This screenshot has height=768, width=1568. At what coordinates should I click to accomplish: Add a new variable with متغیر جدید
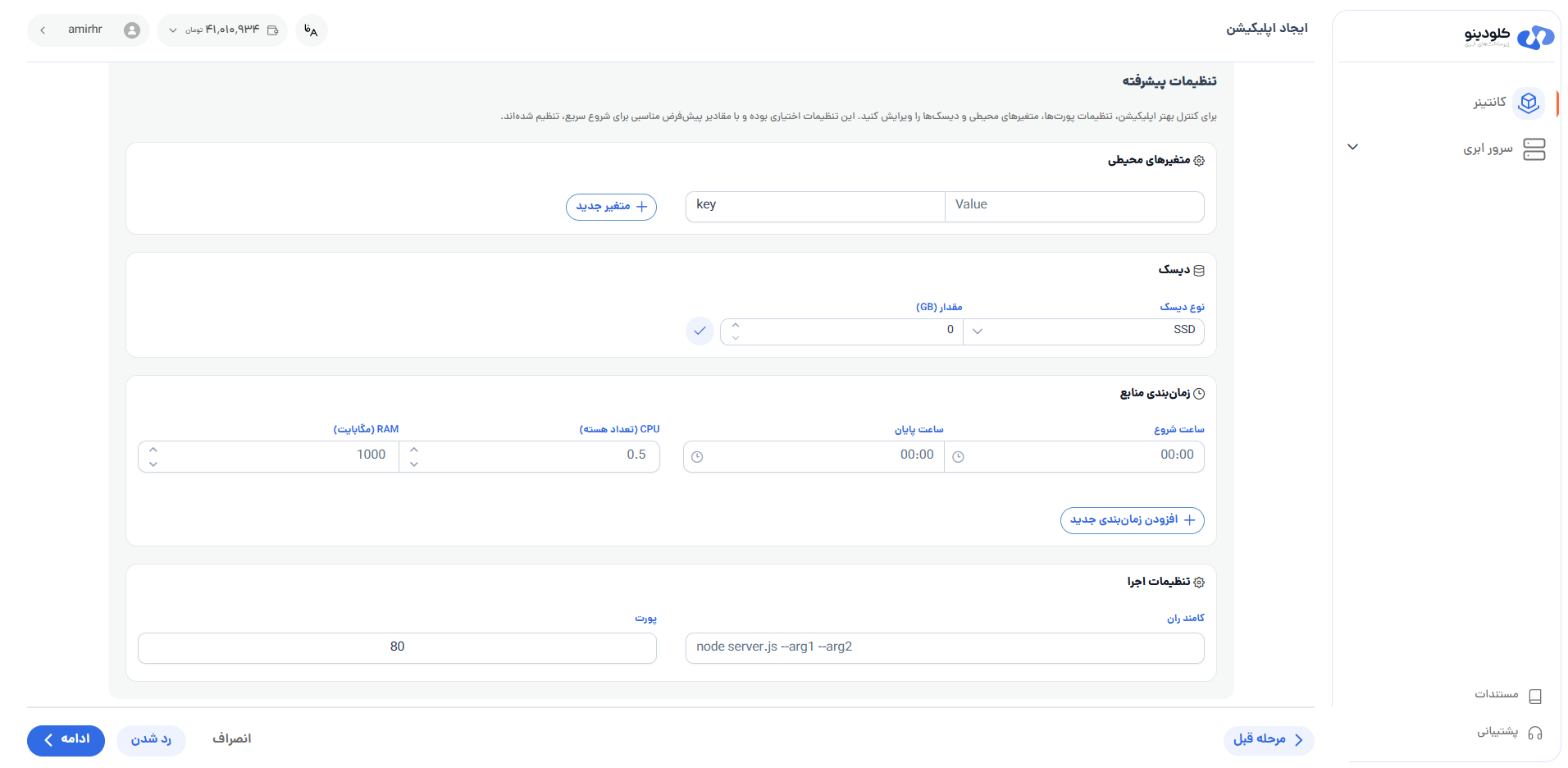pyautogui.click(x=611, y=207)
